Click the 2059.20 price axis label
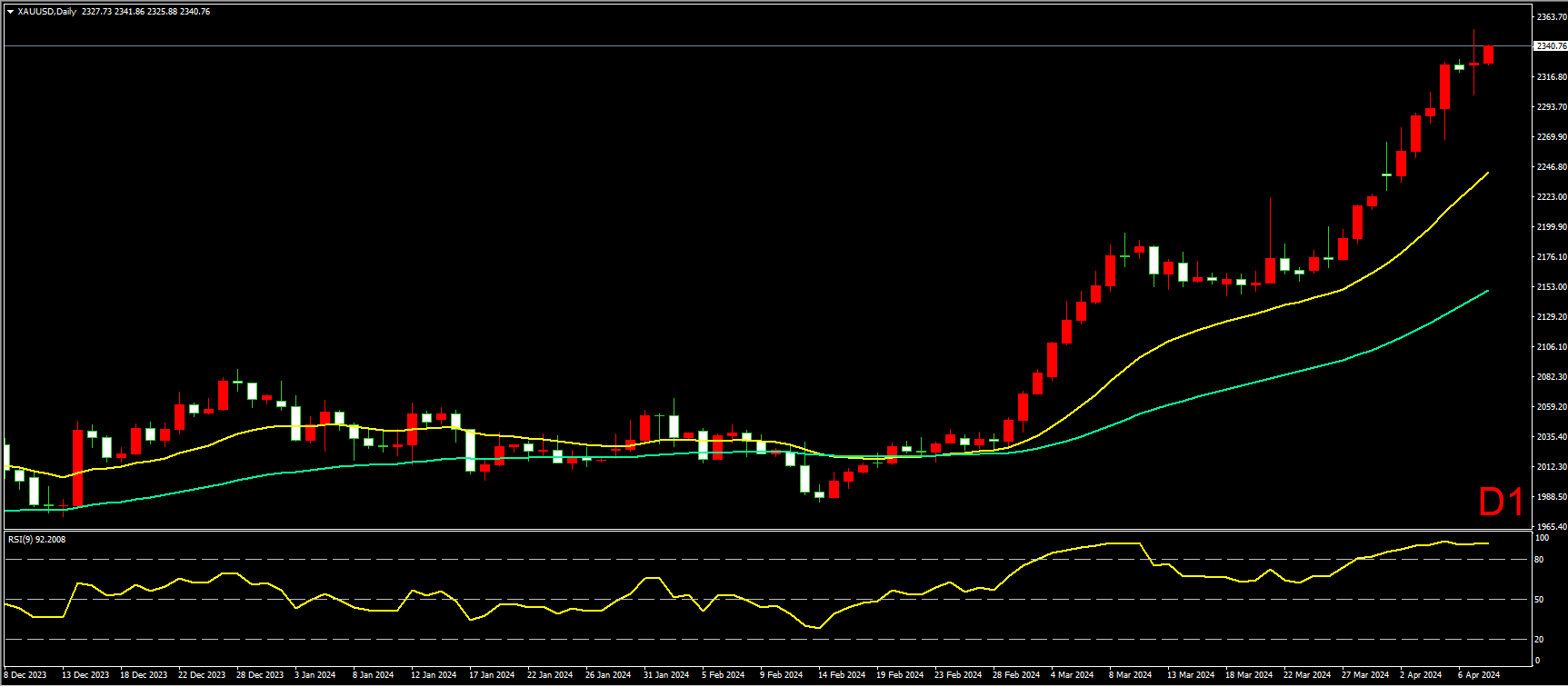The width and height of the screenshot is (1568, 687). (1552, 407)
